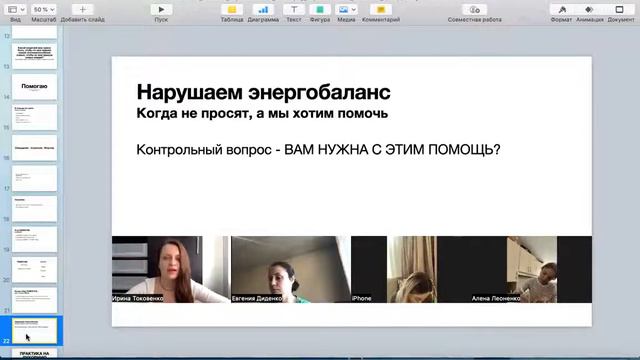The width and height of the screenshot is (640, 360).
Task: Insert a chart via Диаграмма icon
Action: click(263, 9)
